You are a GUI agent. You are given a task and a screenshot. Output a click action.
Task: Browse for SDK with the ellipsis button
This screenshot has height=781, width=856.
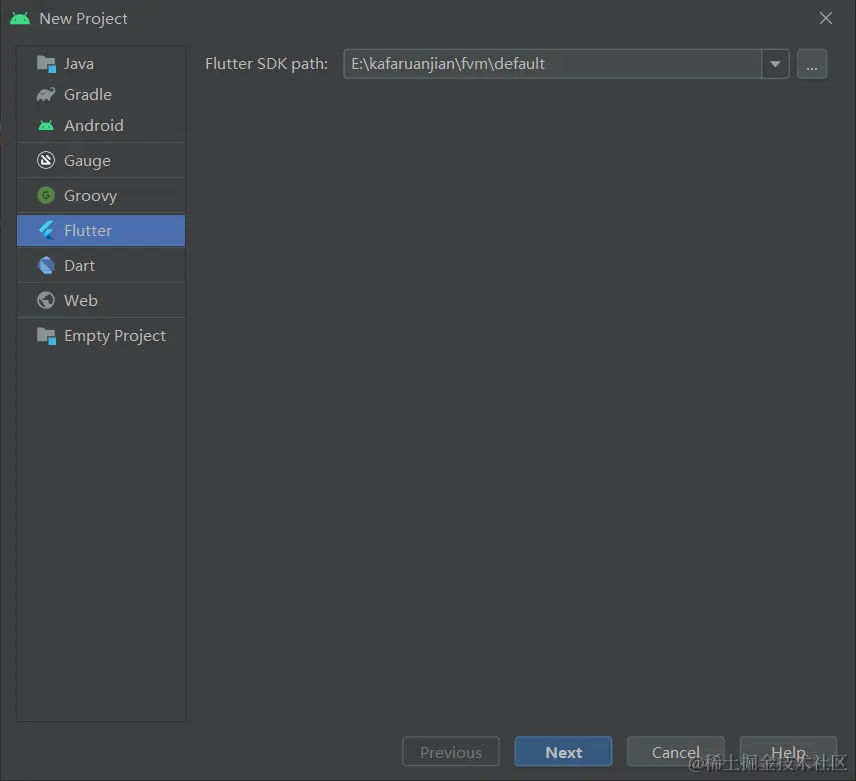(x=812, y=64)
